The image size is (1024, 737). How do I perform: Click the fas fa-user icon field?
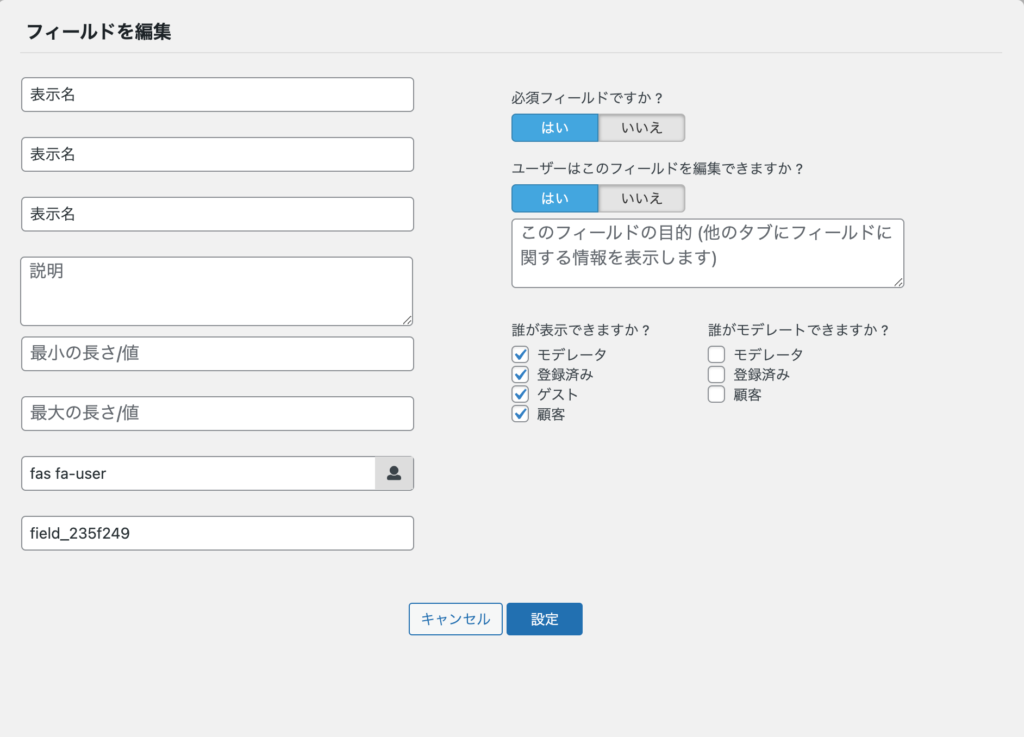[199, 473]
